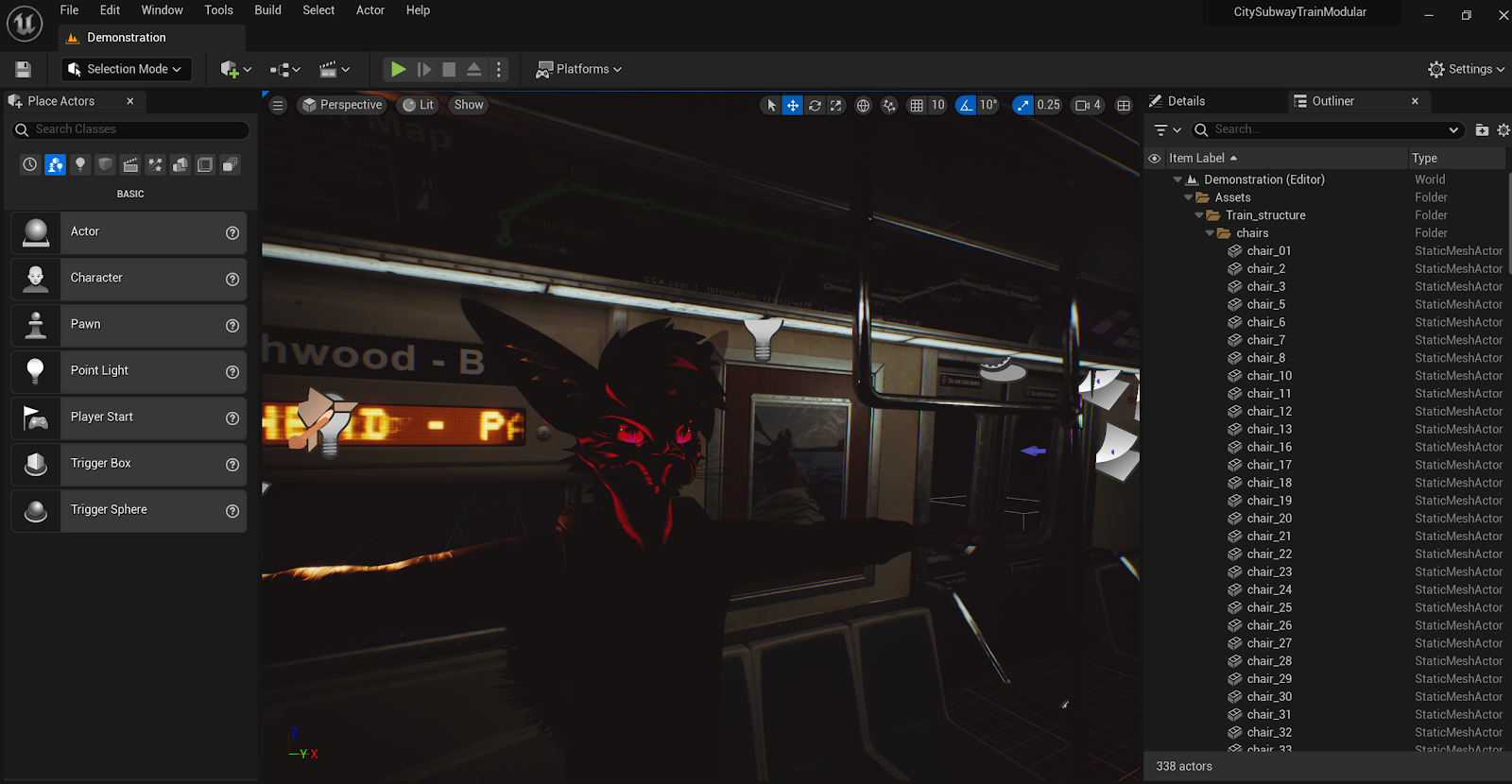Collapse the Train_structure folder
Viewport: 1512px width, 784px height.
pos(1199,215)
